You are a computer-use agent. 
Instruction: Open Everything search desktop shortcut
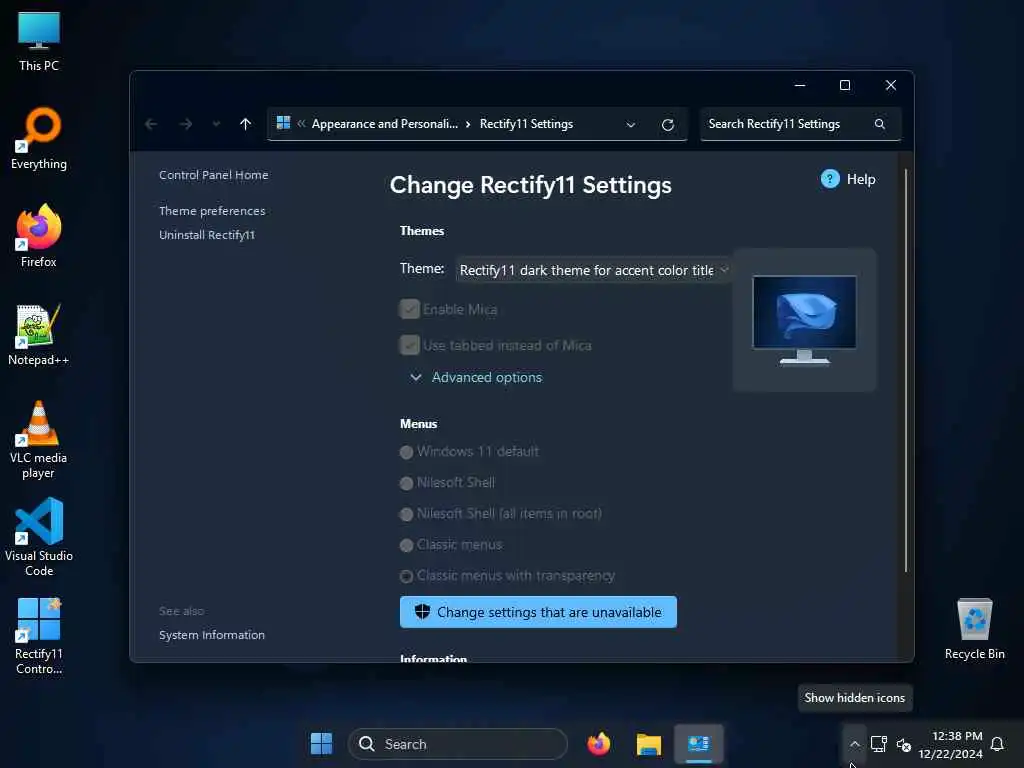(x=39, y=138)
